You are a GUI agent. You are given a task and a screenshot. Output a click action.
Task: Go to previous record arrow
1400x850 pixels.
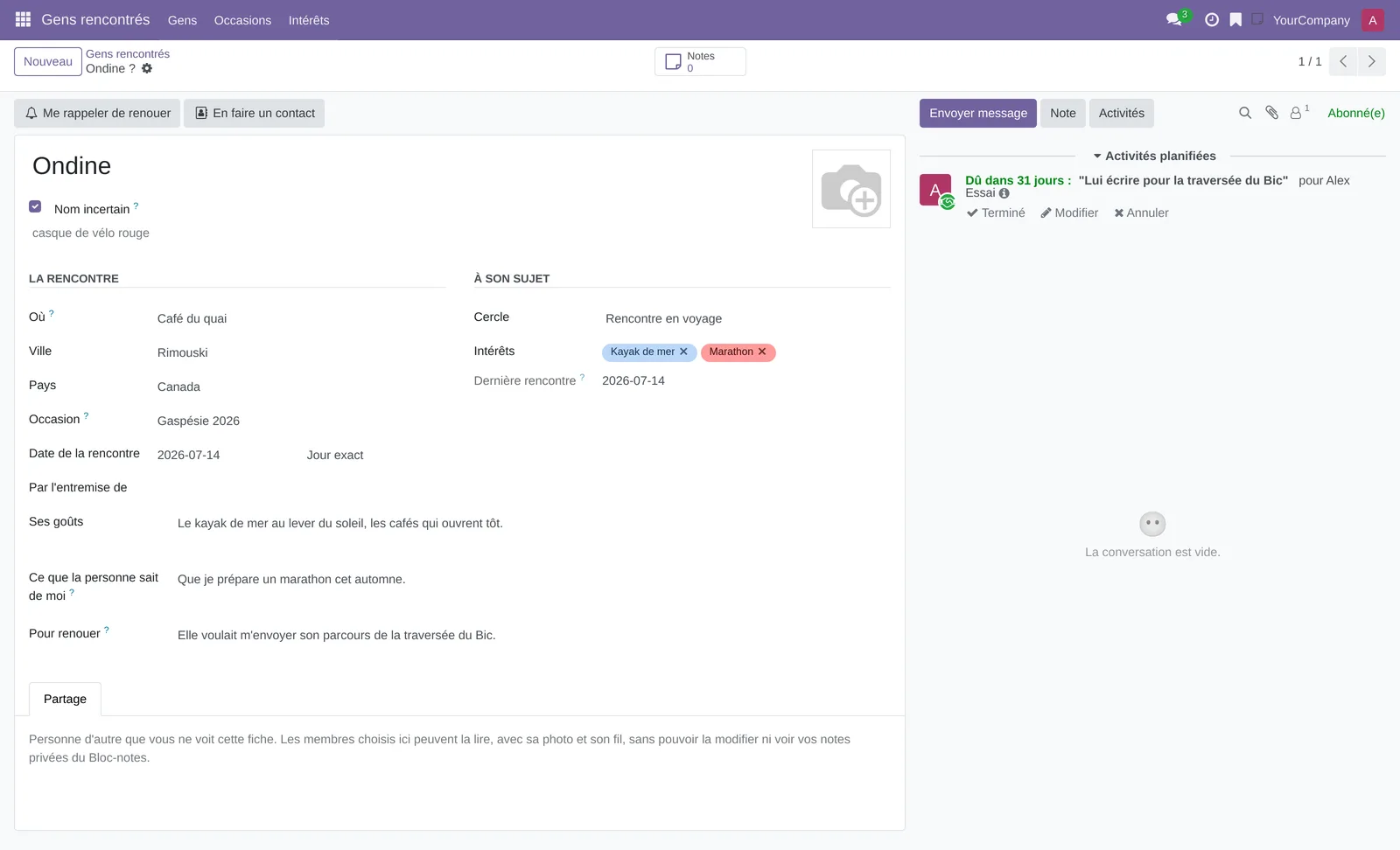1343,61
